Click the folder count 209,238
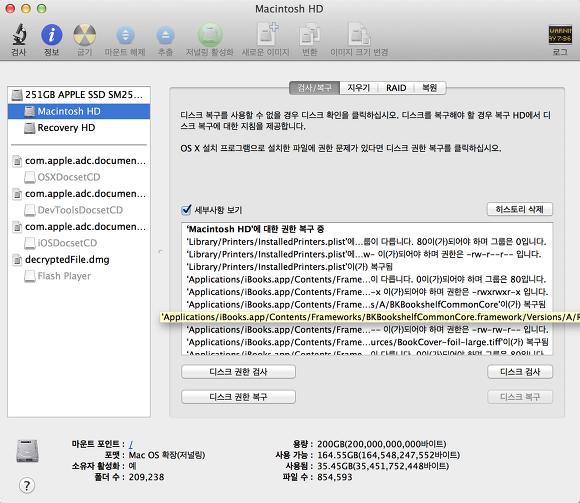 146,477
